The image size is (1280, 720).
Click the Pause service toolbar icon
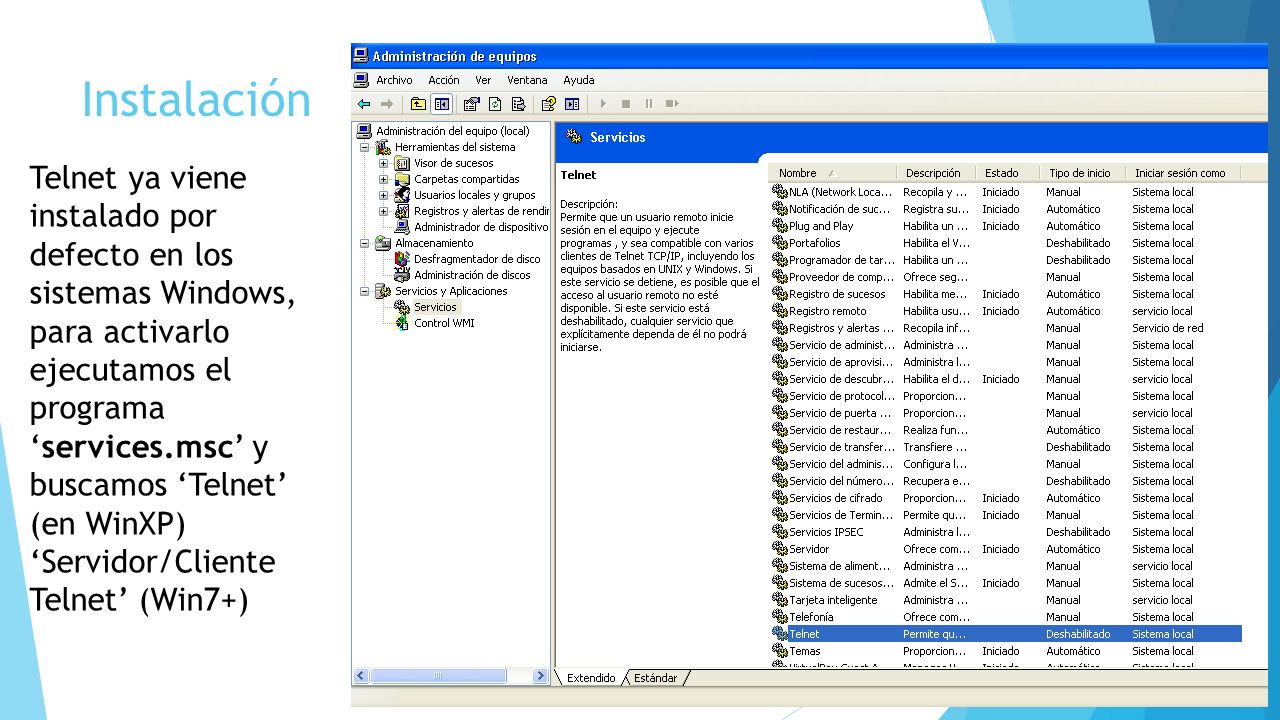click(x=649, y=104)
